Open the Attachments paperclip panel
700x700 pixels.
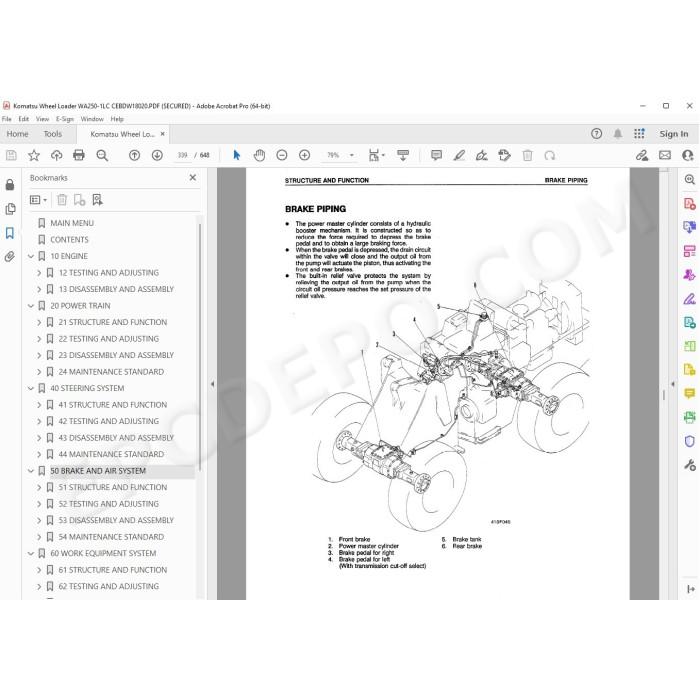click(9, 257)
